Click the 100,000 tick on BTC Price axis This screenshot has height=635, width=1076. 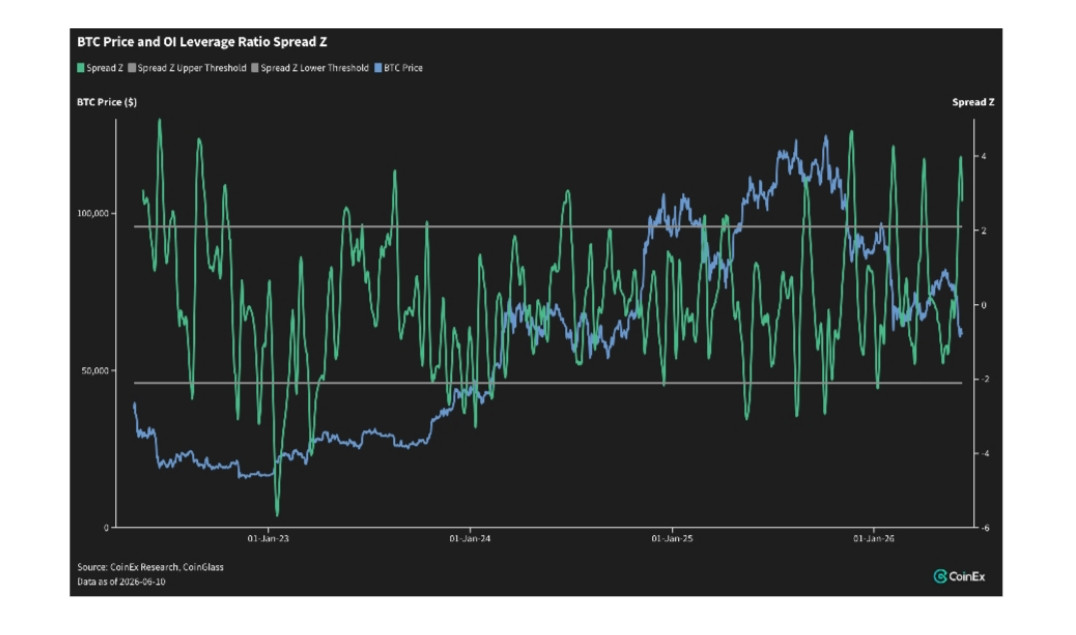click(x=93, y=213)
